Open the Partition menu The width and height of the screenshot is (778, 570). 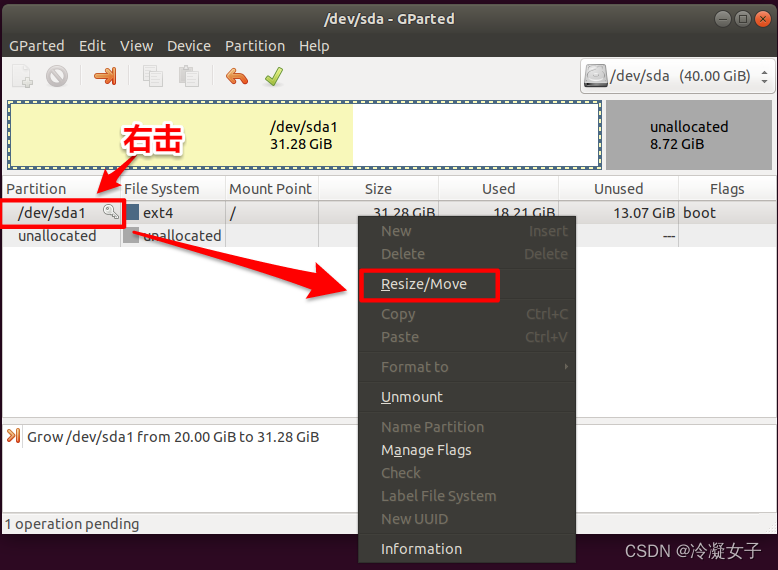pyautogui.click(x=255, y=46)
